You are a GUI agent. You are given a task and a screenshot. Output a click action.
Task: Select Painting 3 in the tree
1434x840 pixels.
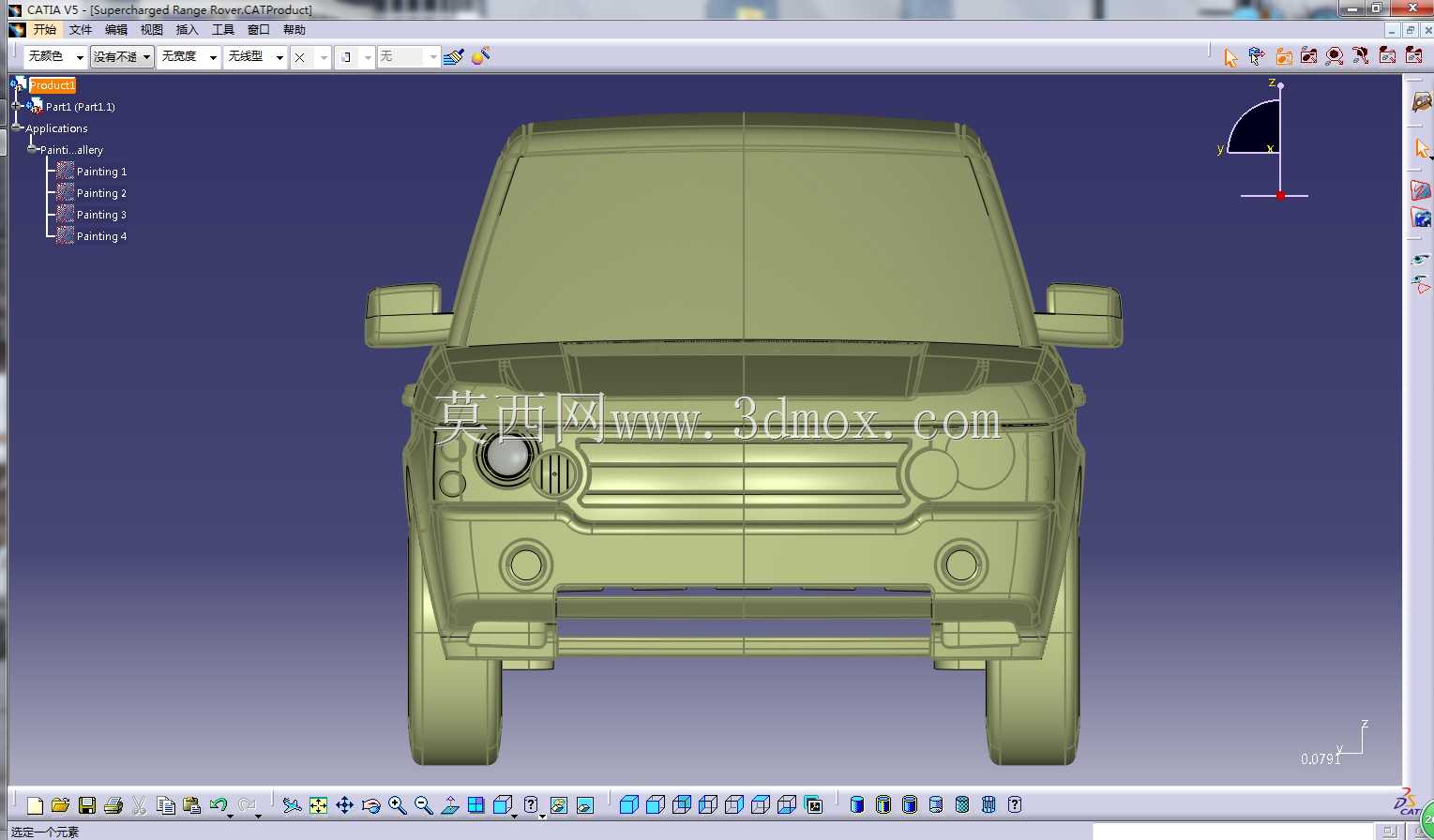[x=101, y=215]
